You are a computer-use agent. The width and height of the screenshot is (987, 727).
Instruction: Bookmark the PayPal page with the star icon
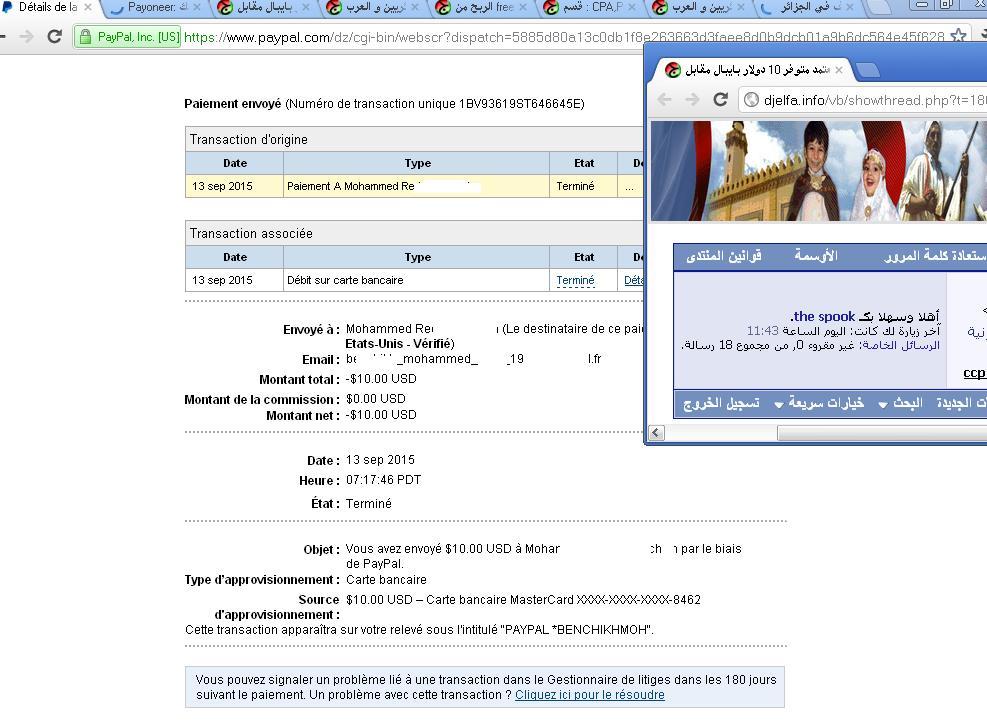click(958, 36)
